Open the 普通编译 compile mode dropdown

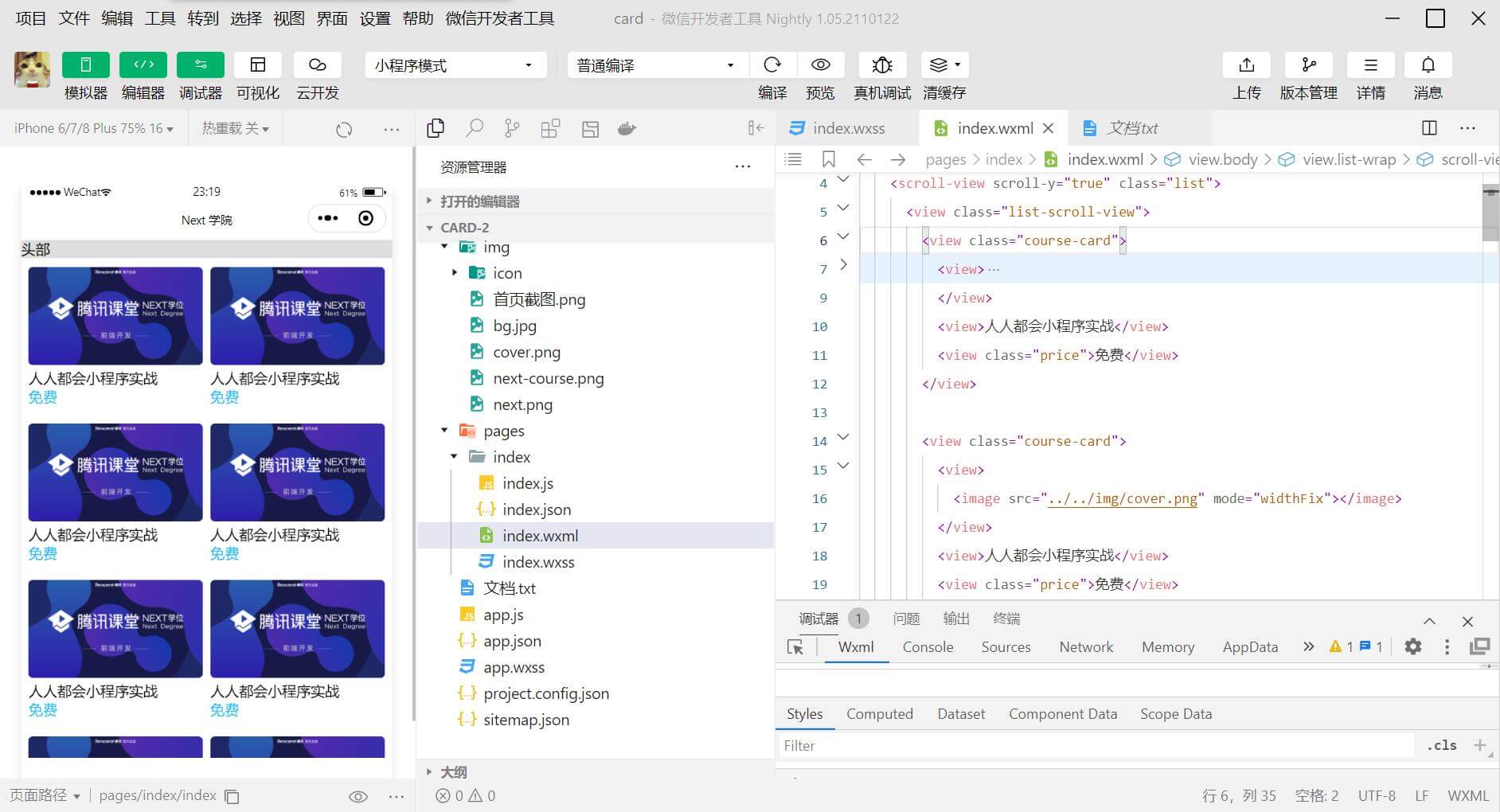click(658, 65)
